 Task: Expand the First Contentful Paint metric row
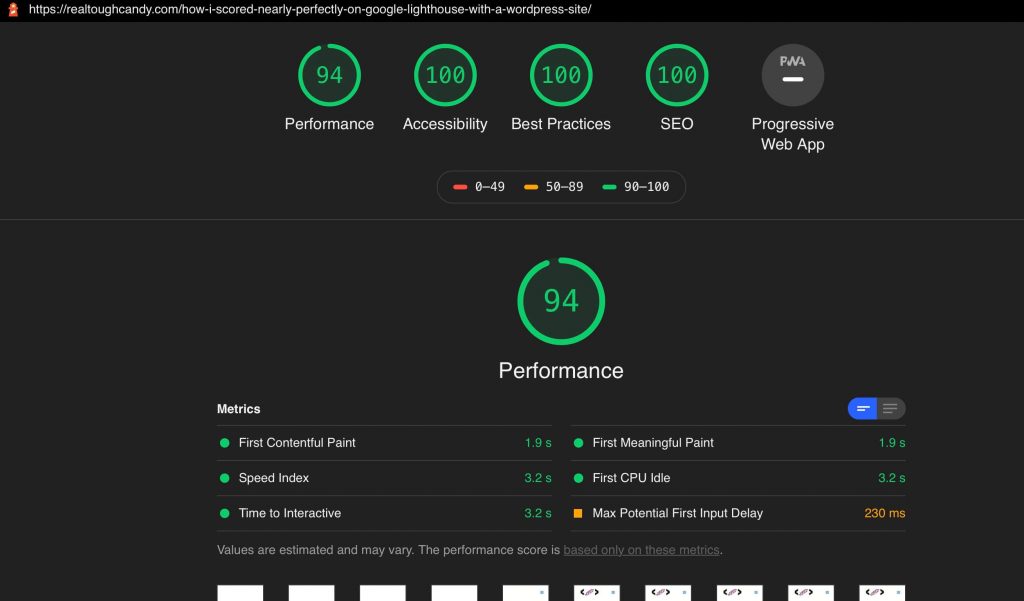click(384, 443)
